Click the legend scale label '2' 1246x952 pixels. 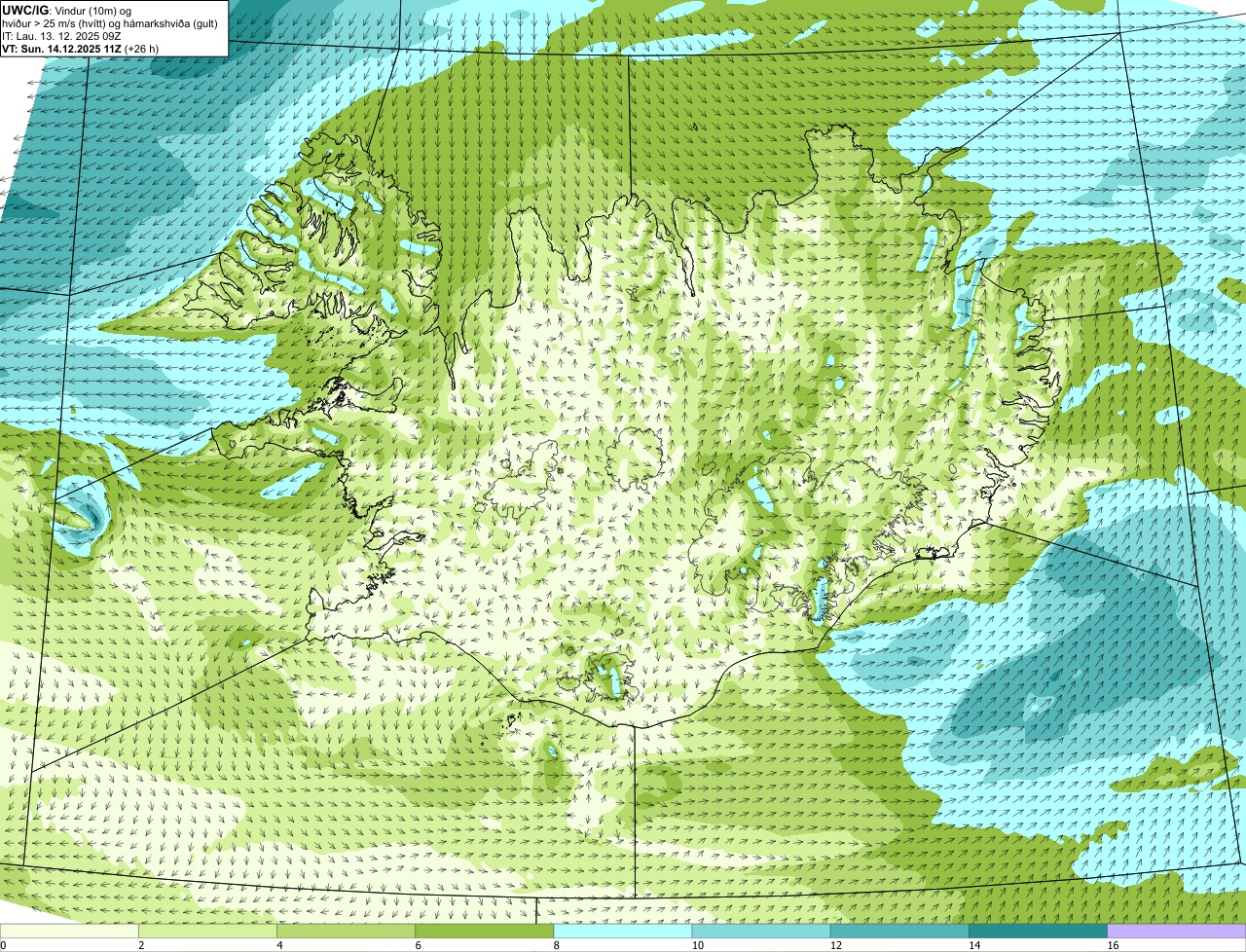pos(141,945)
